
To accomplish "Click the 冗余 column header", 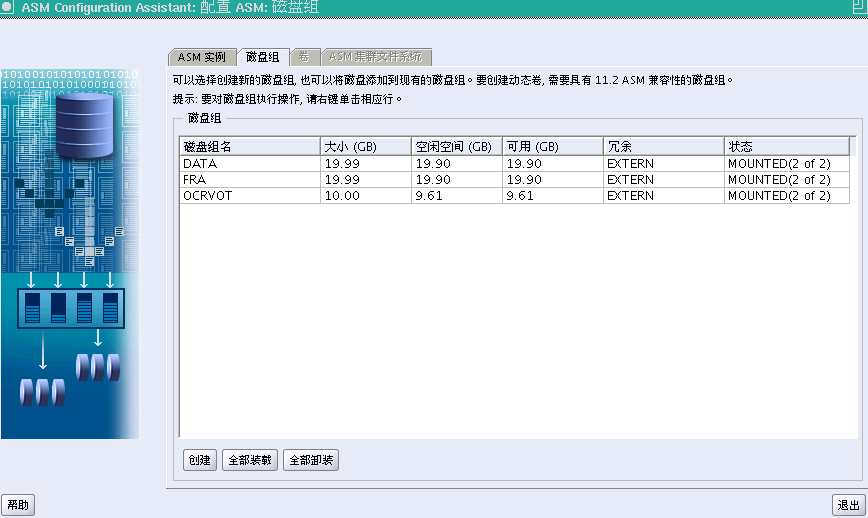I will (664, 146).
